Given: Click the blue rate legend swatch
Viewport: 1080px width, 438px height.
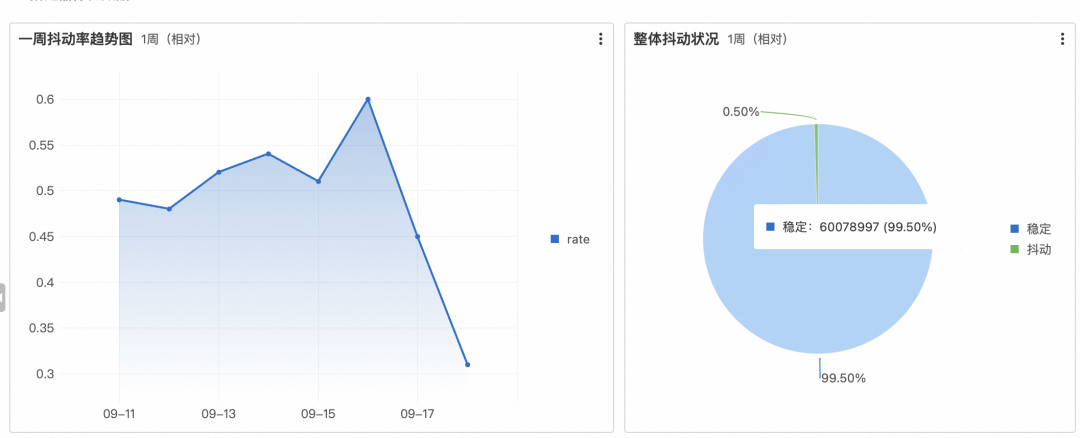Looking at the screenshot, I should (554, 240).
